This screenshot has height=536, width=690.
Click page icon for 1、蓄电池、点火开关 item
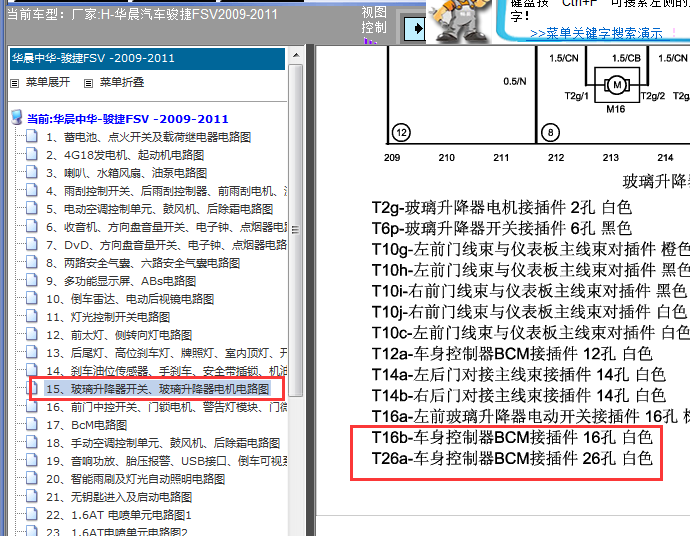32,136
